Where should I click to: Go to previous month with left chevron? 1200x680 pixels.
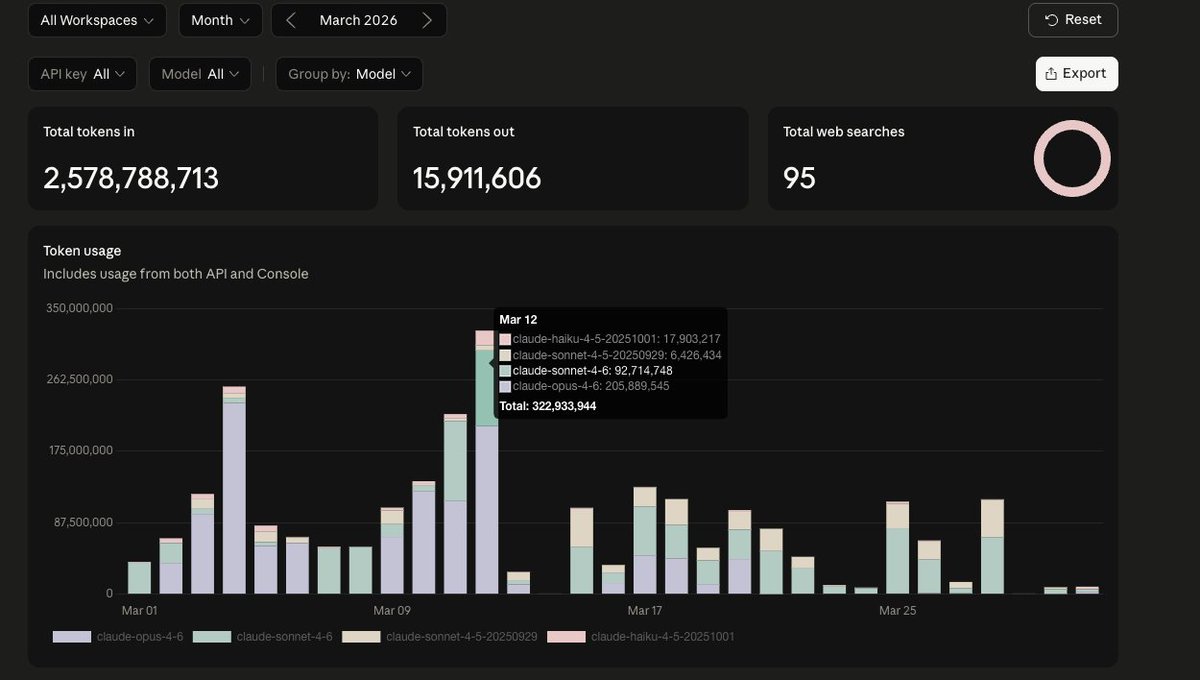[x=291, y=20]
